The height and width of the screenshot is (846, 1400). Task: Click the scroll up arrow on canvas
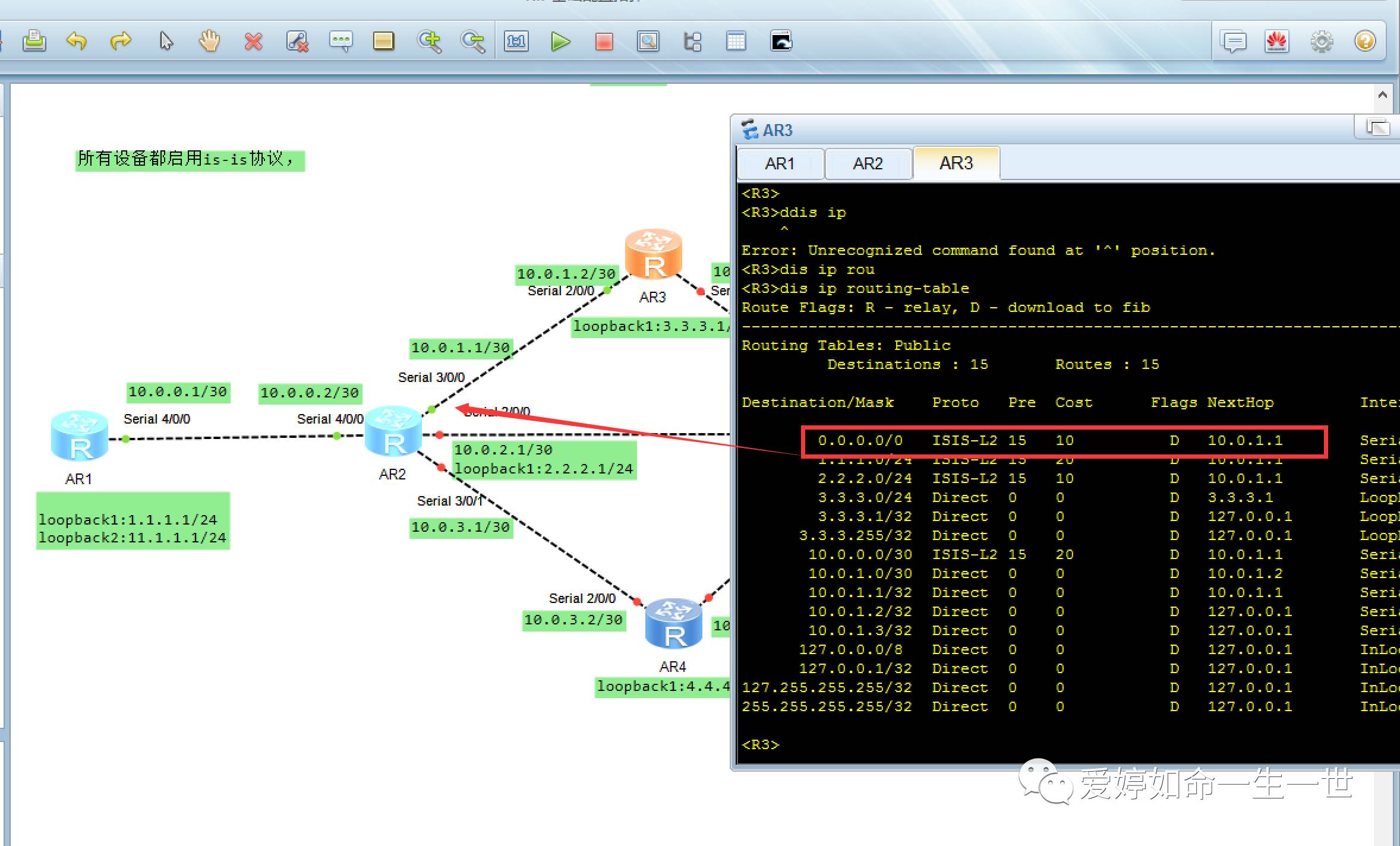click(x=1383, y=95)
